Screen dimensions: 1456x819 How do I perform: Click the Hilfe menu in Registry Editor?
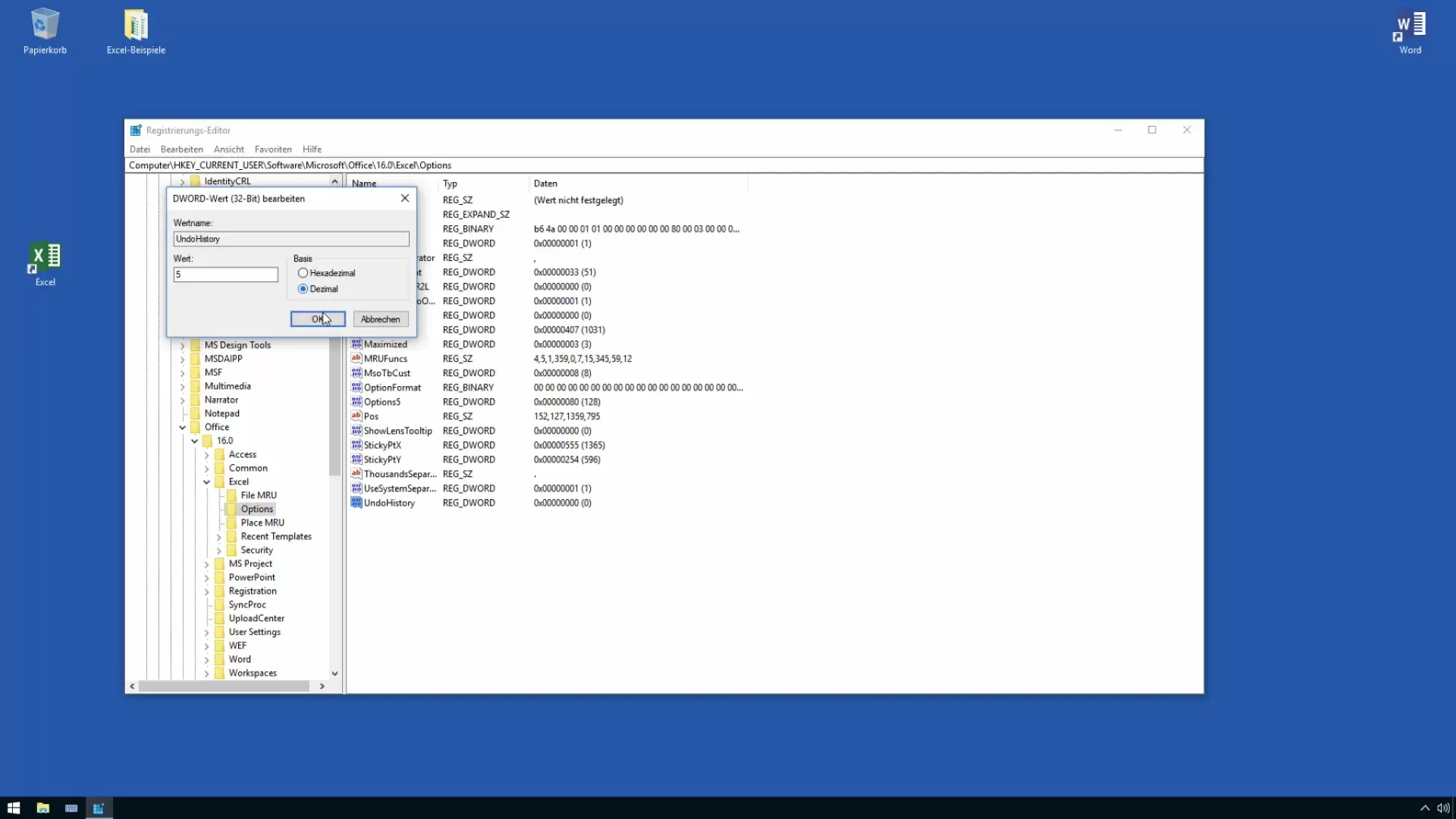coord(311,148)
